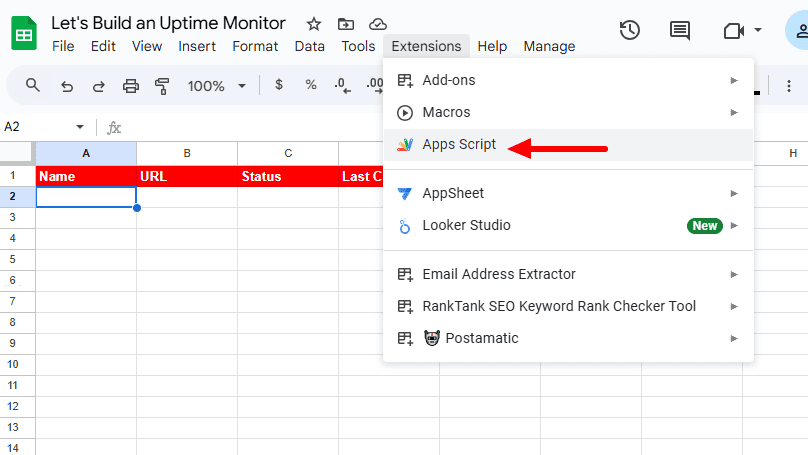Screen dimensions: 808x455
Task: Select column A header
Action: pyautogui.click(x=86, y=153)
